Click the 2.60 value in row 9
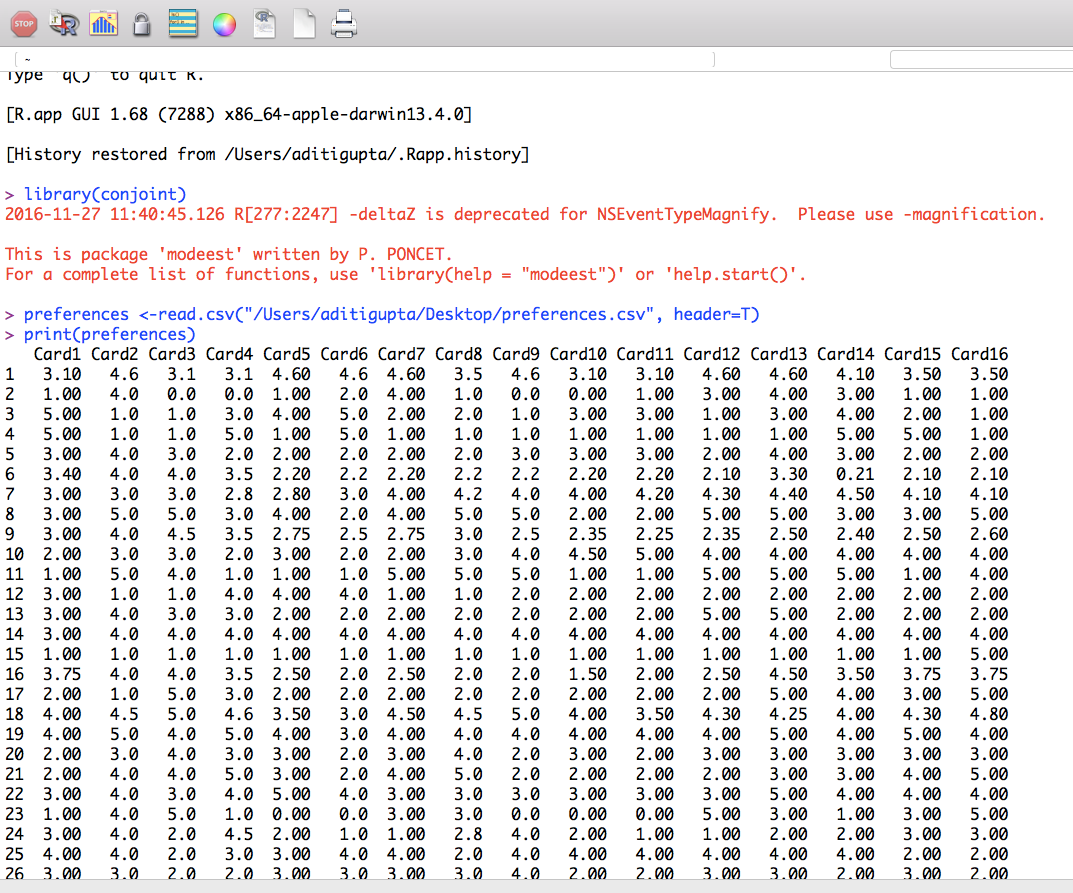The image size is (1073, 893). tap(989, 534)
